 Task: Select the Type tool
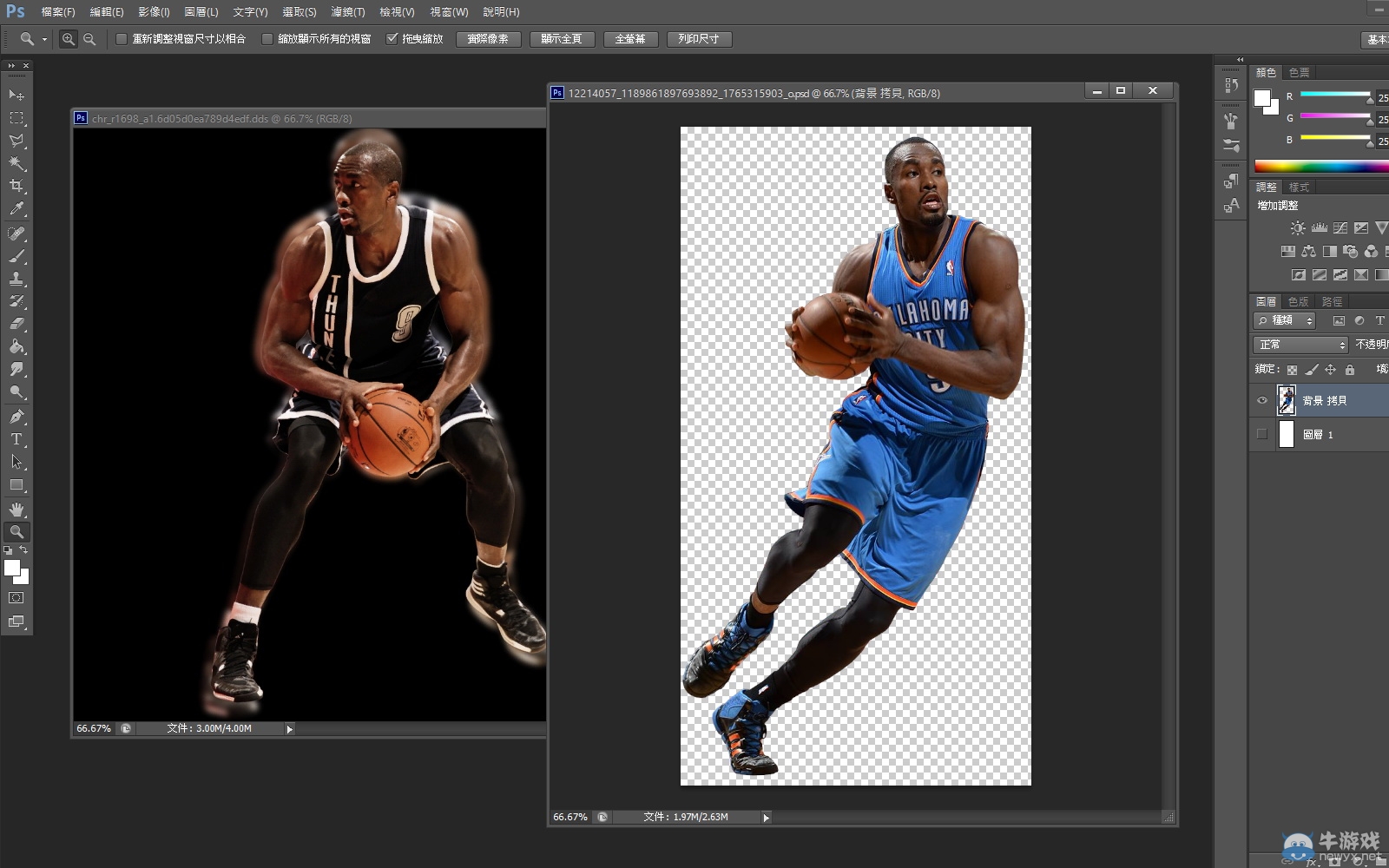tap(16, 439)
